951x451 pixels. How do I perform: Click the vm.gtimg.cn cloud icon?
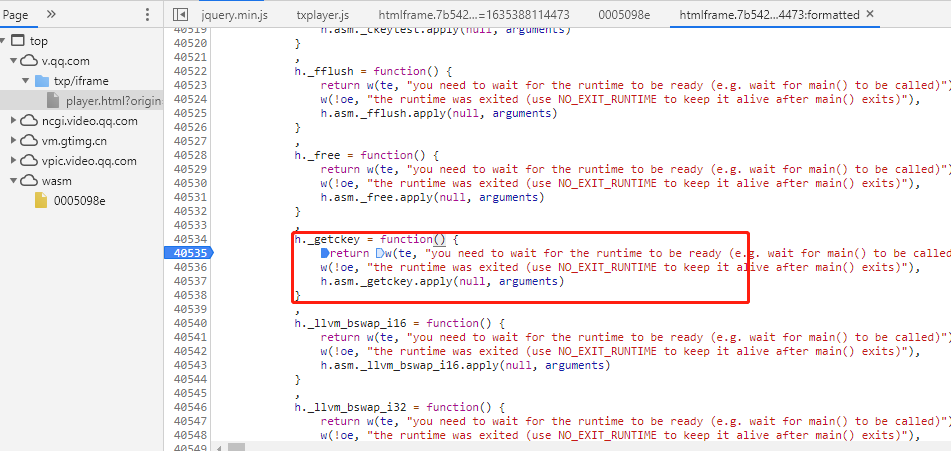tap(29, 141)
